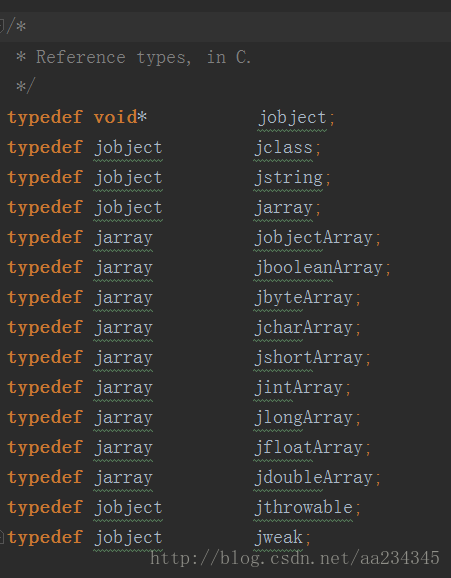
Task: Click the 'jarray;' declaration name
Action: click(x=287, y=208)
